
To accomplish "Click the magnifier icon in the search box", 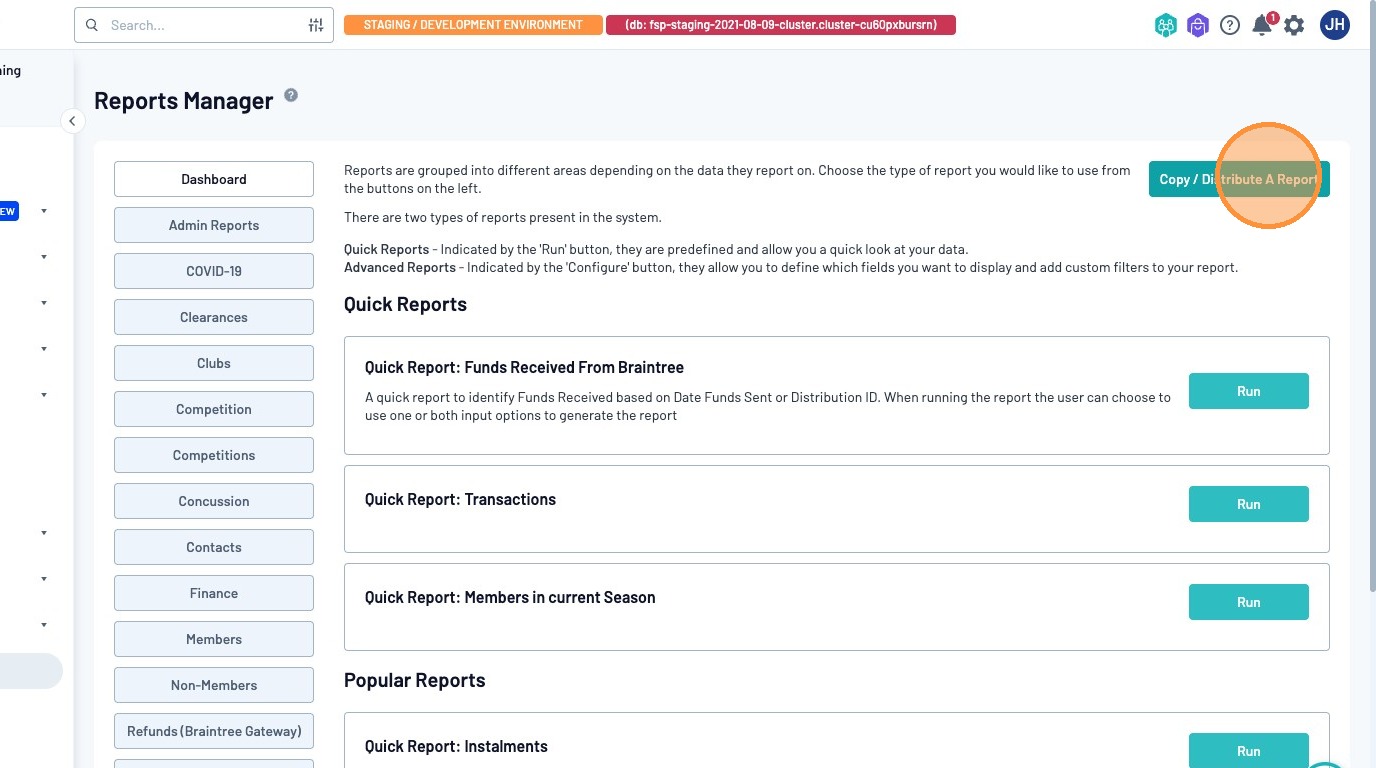I will coord(92,25).
